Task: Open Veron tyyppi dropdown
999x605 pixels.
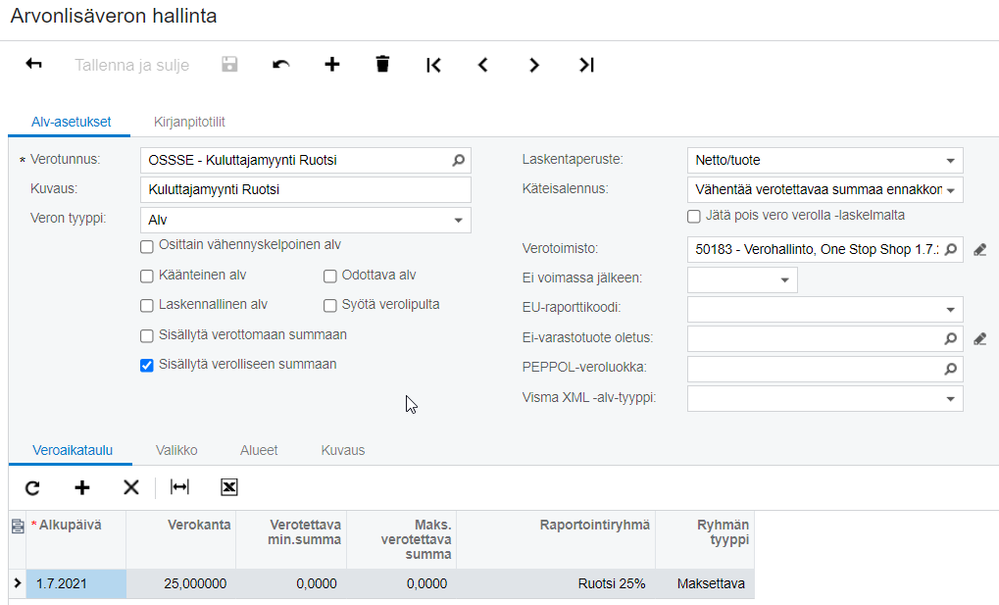Action: tap(458, 220)
